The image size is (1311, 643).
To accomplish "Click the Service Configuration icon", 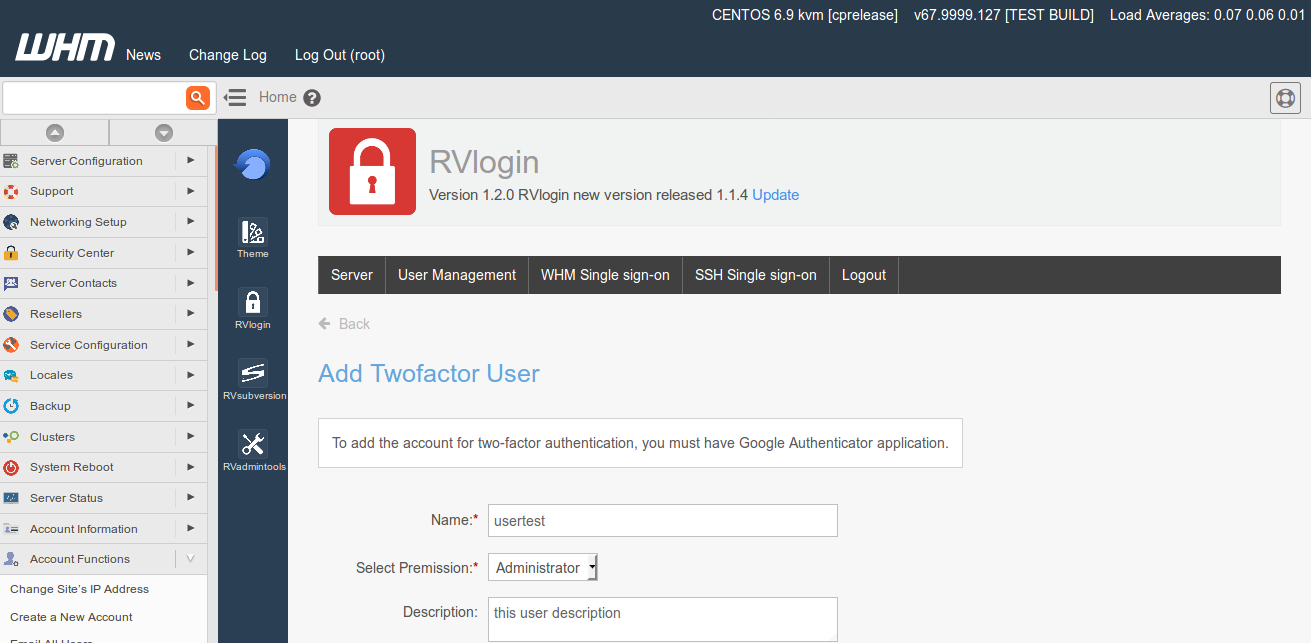I will point(11,344).
